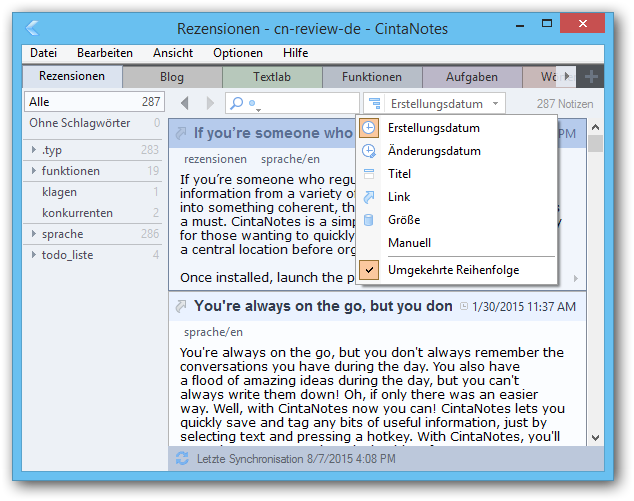Screen dimensions: 634x501
Task: Click the Link arrow icon in sort menu
Action: (369, 197)
